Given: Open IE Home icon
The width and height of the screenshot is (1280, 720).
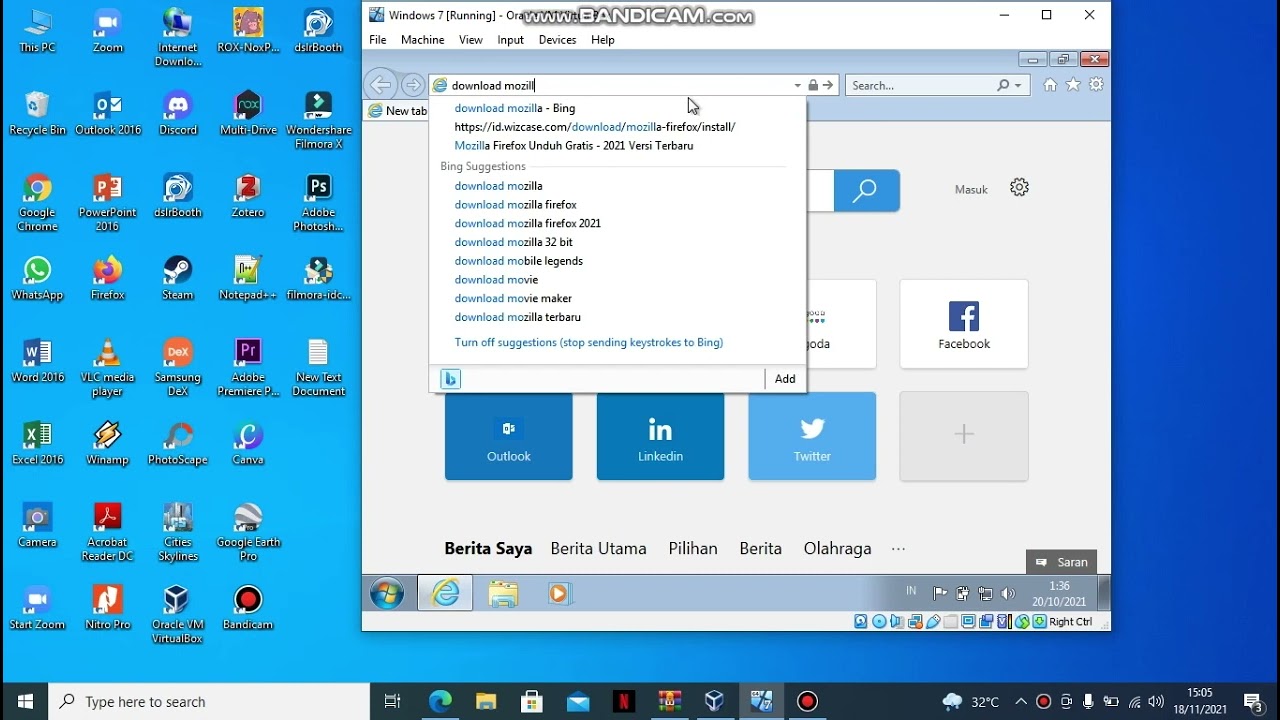Looking at the screenshot, I should (1050, 85).
